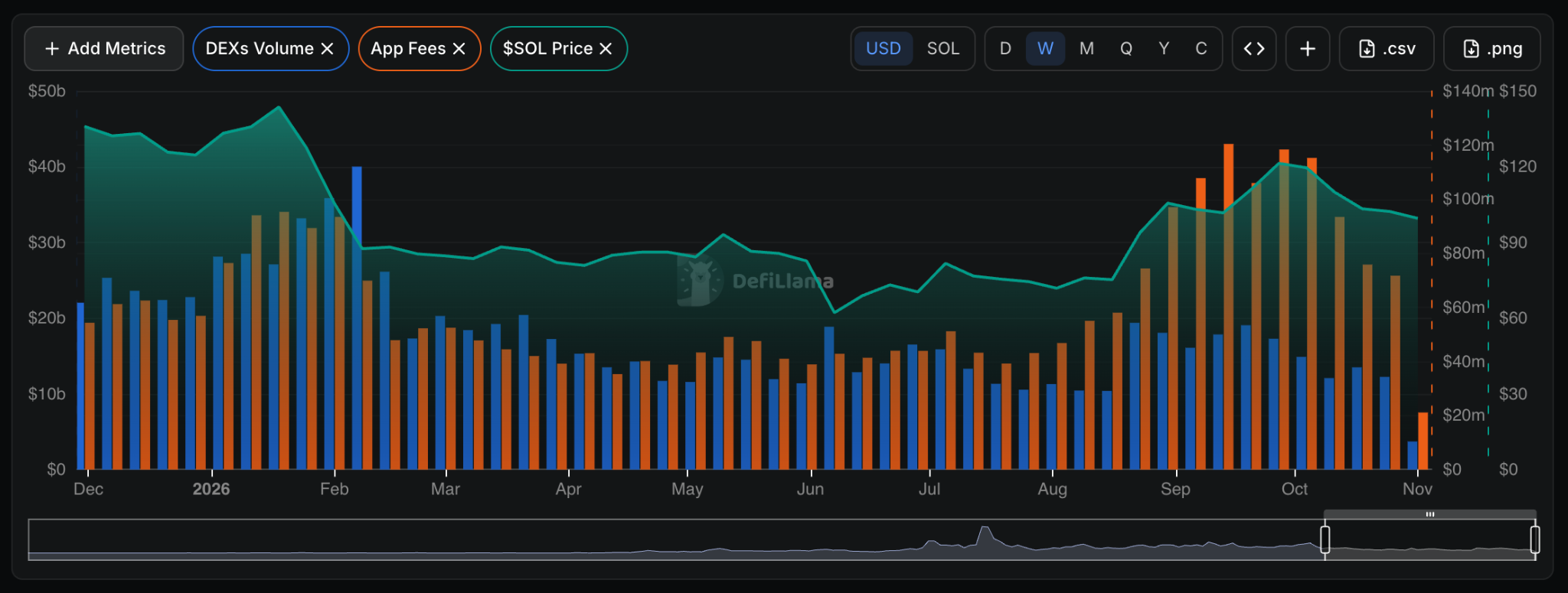Screen dimensions: 1568x593
Task: Click the plus icon button beside embed
Action: [1308, 49]
